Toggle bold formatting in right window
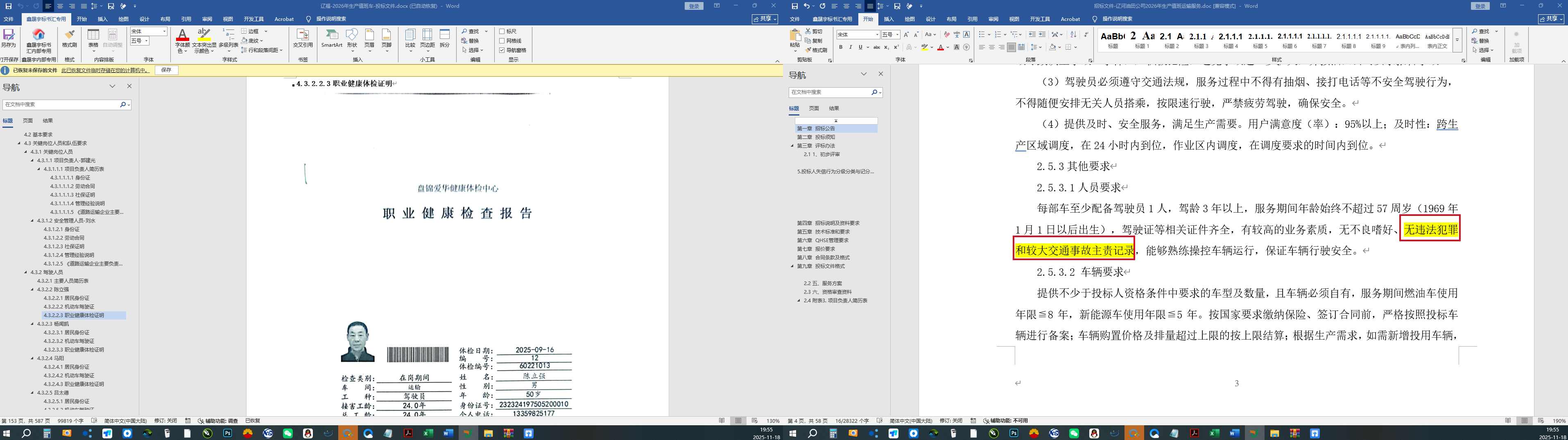The height and width of the screenshot is (440, 1568). [x=841, y=48]
